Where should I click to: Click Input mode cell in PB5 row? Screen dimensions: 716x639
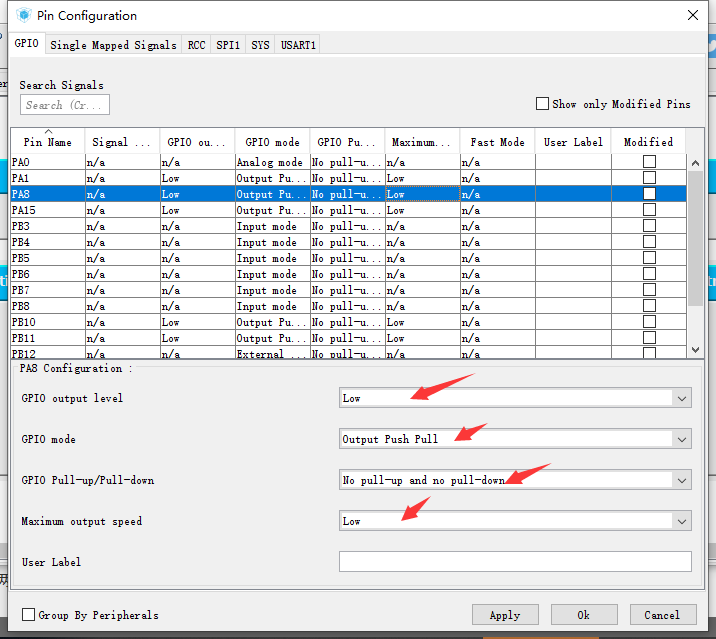pos(272,258)
